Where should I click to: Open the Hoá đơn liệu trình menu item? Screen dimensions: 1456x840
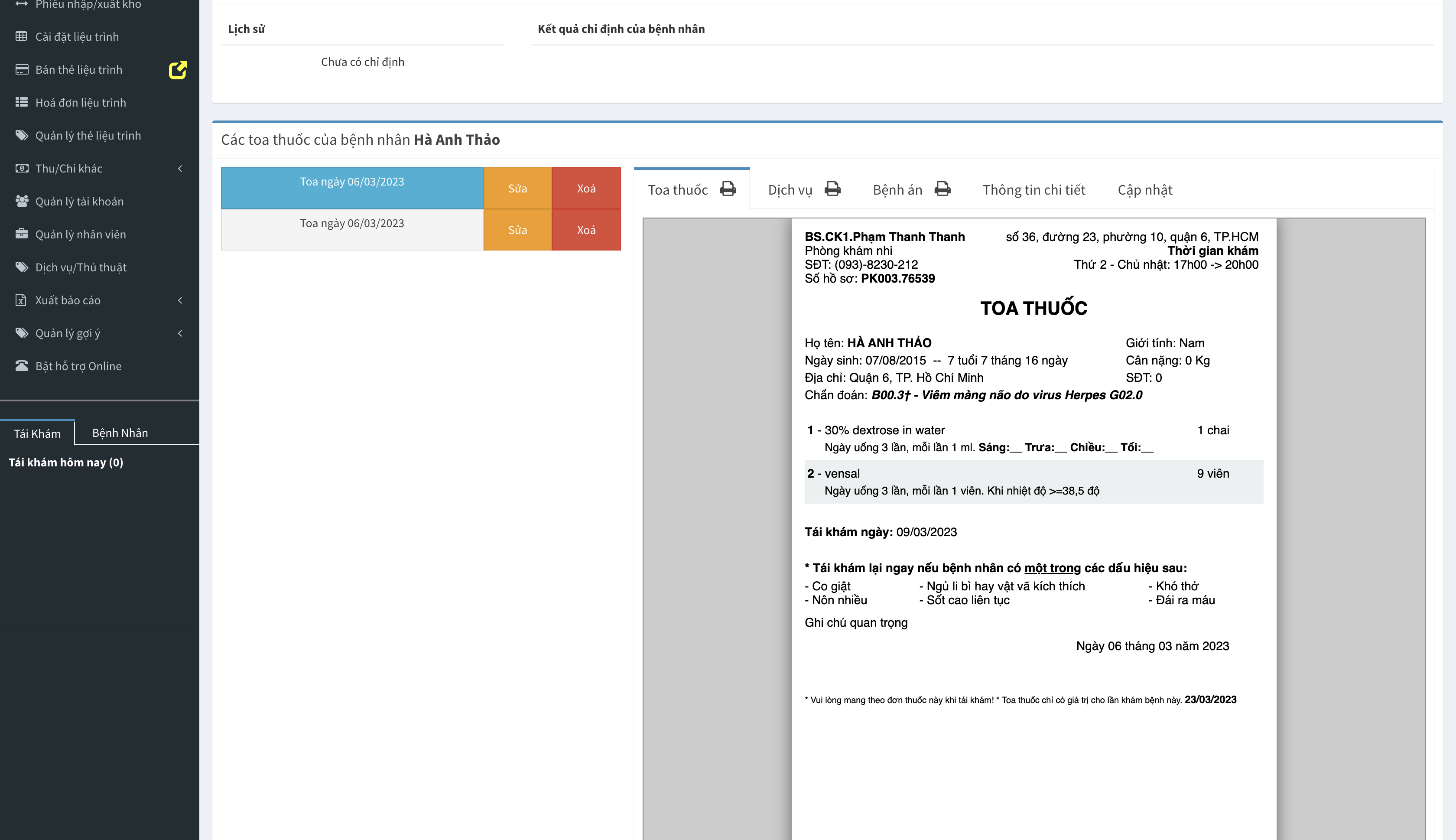(99, 102)
